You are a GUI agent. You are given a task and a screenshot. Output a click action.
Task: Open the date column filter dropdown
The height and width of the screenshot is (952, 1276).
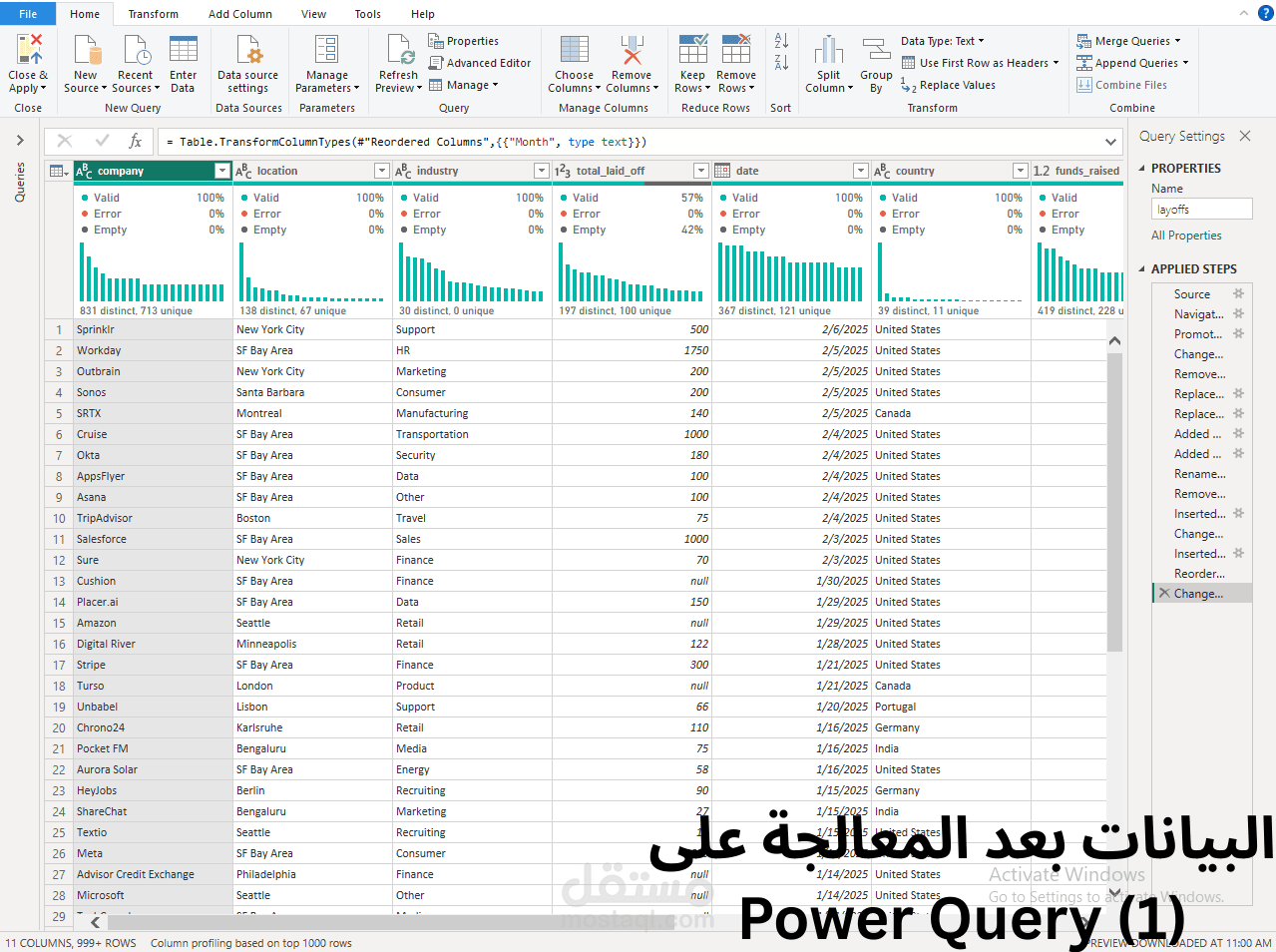tap(861, 171)
